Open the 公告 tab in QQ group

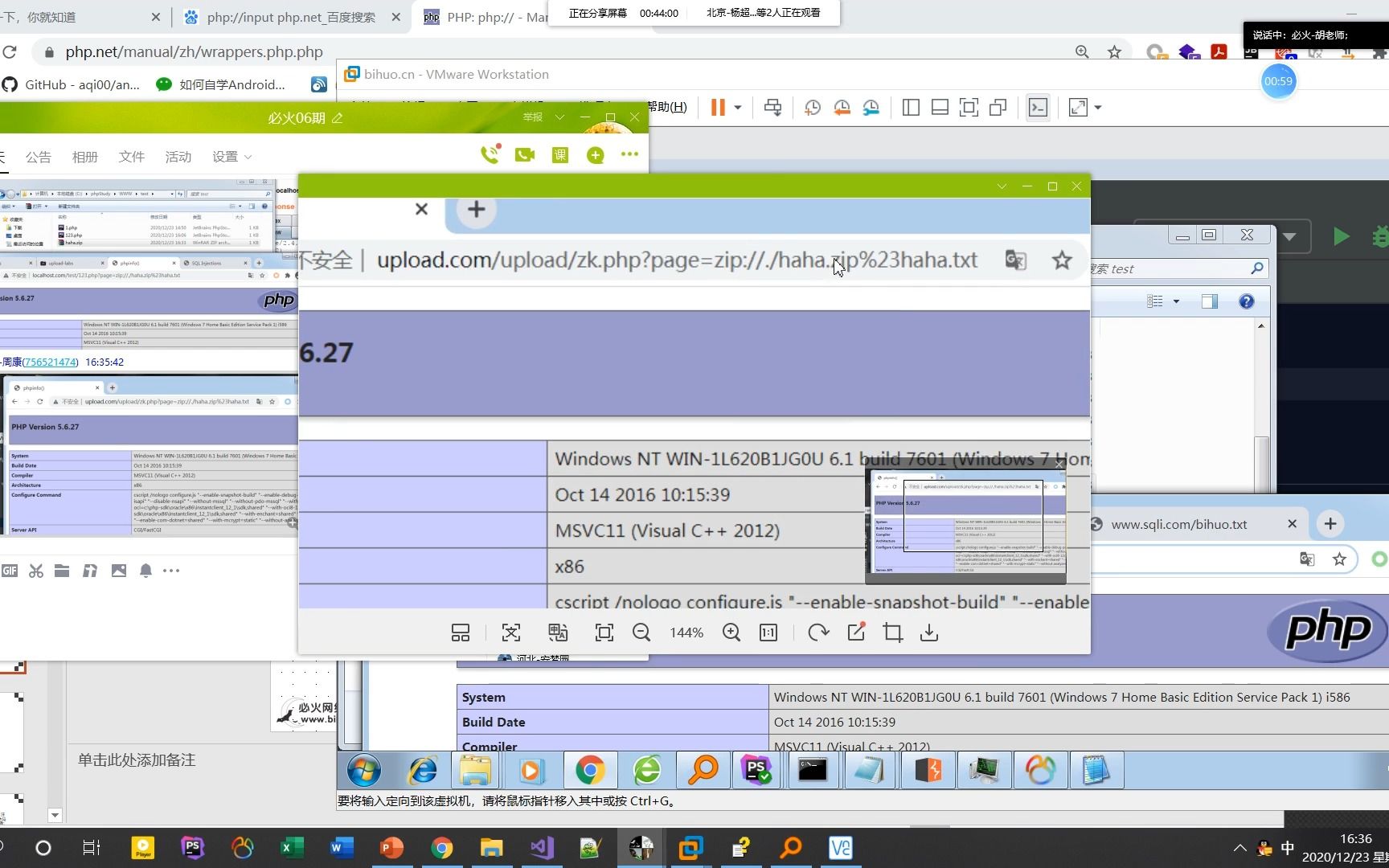pos(38,157)
